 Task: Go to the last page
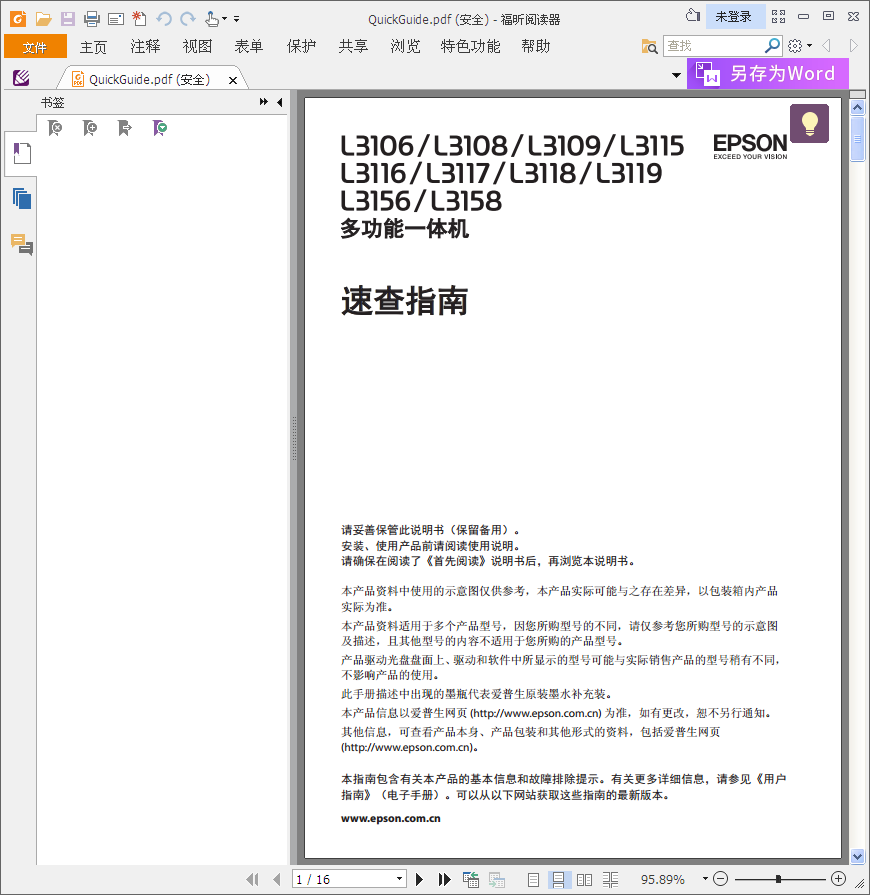[445, 880]
